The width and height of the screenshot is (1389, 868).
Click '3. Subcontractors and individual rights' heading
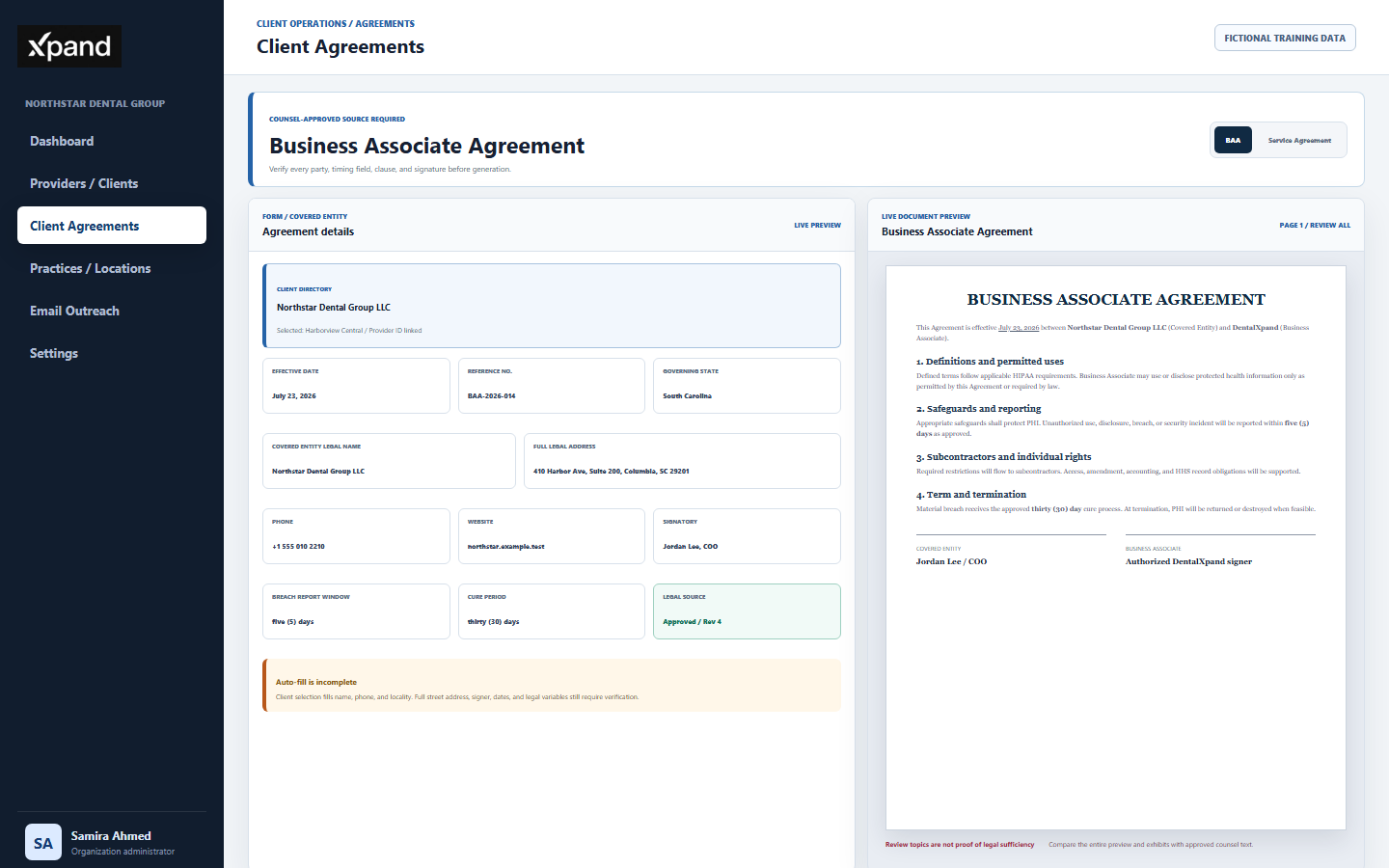coord(1004,457)
